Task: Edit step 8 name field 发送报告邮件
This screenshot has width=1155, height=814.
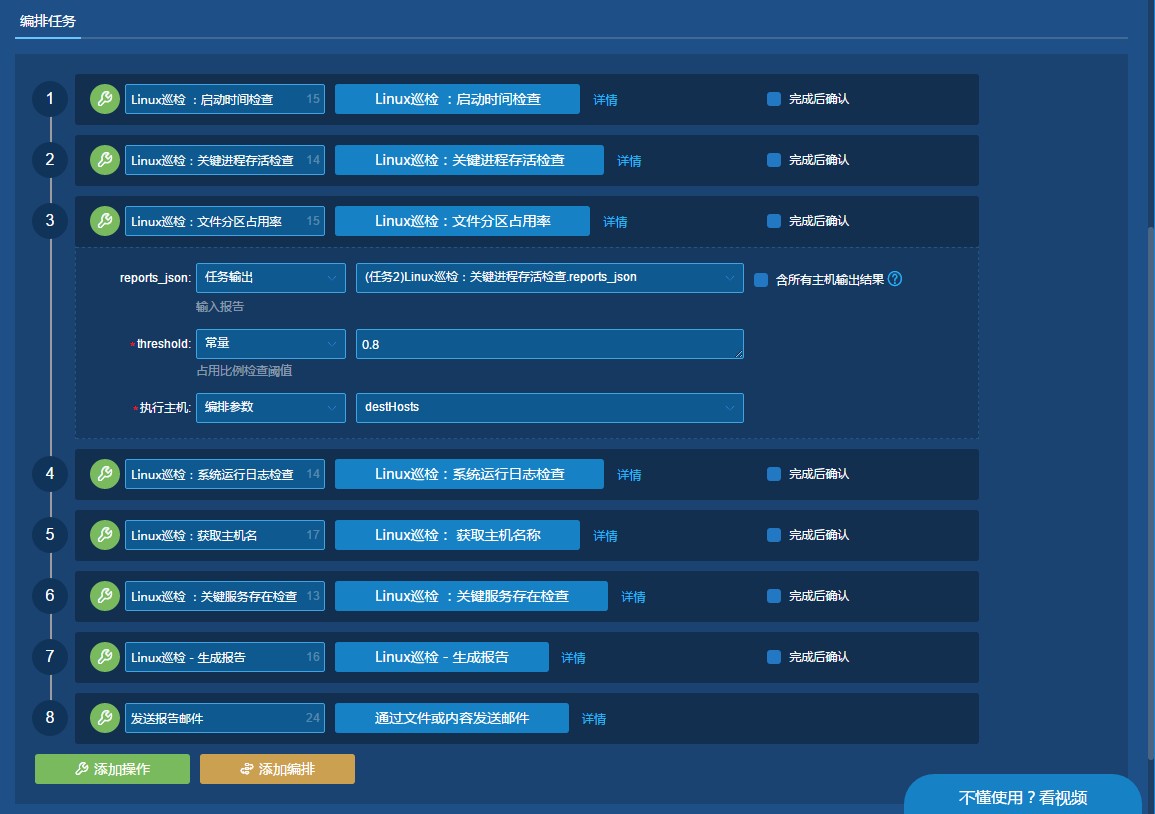Action: [225, 717]
